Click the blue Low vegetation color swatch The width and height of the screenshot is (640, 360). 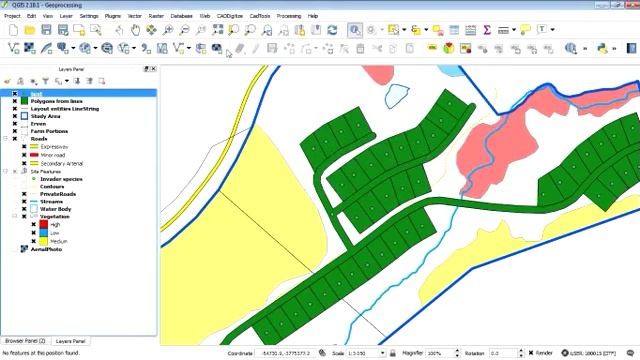[x=44, y=233]
